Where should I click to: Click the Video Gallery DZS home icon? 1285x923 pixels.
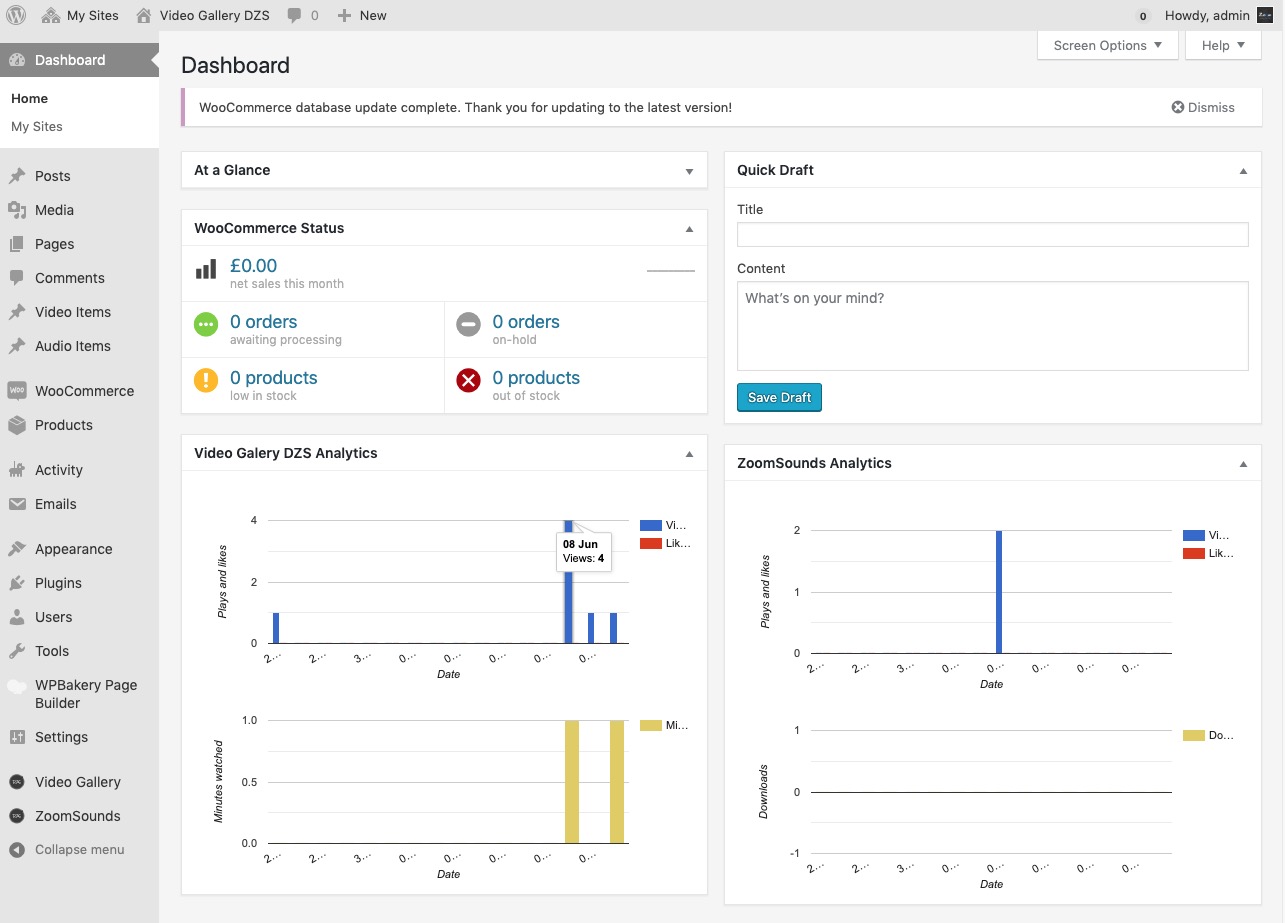(144, 15)
